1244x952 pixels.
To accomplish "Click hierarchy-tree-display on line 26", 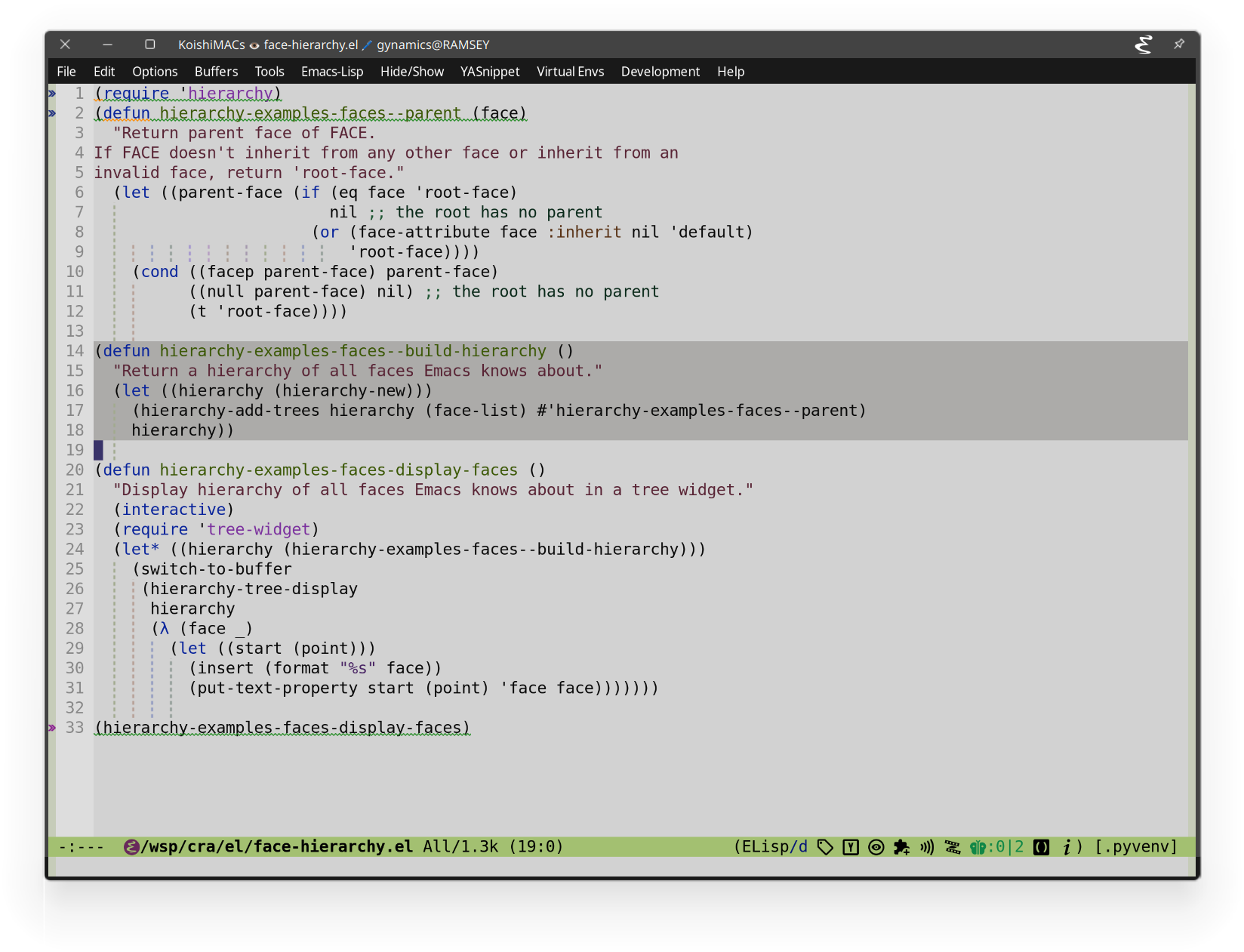I will coord(254,589).
